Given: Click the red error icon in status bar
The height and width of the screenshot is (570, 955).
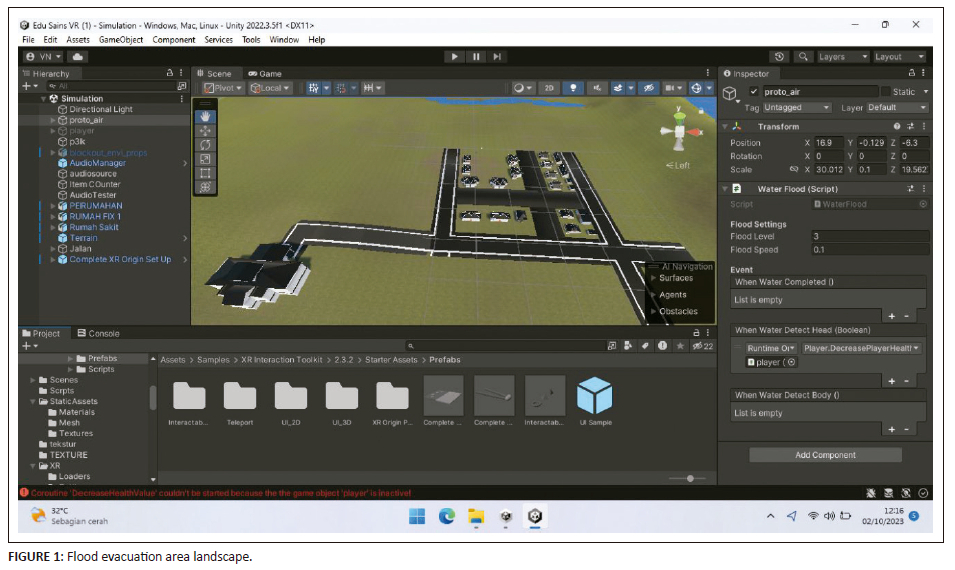Looking at the screenshot, I should [x=24, y=493].
